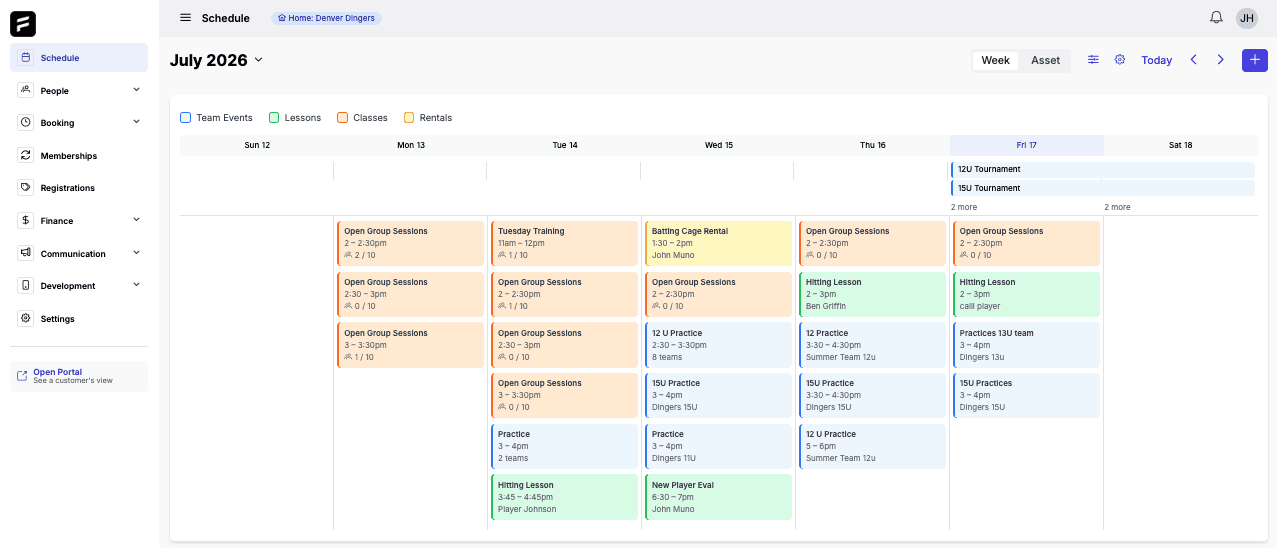
Task: Open the July 2026 month dropdown
Action: pos(216,60)
